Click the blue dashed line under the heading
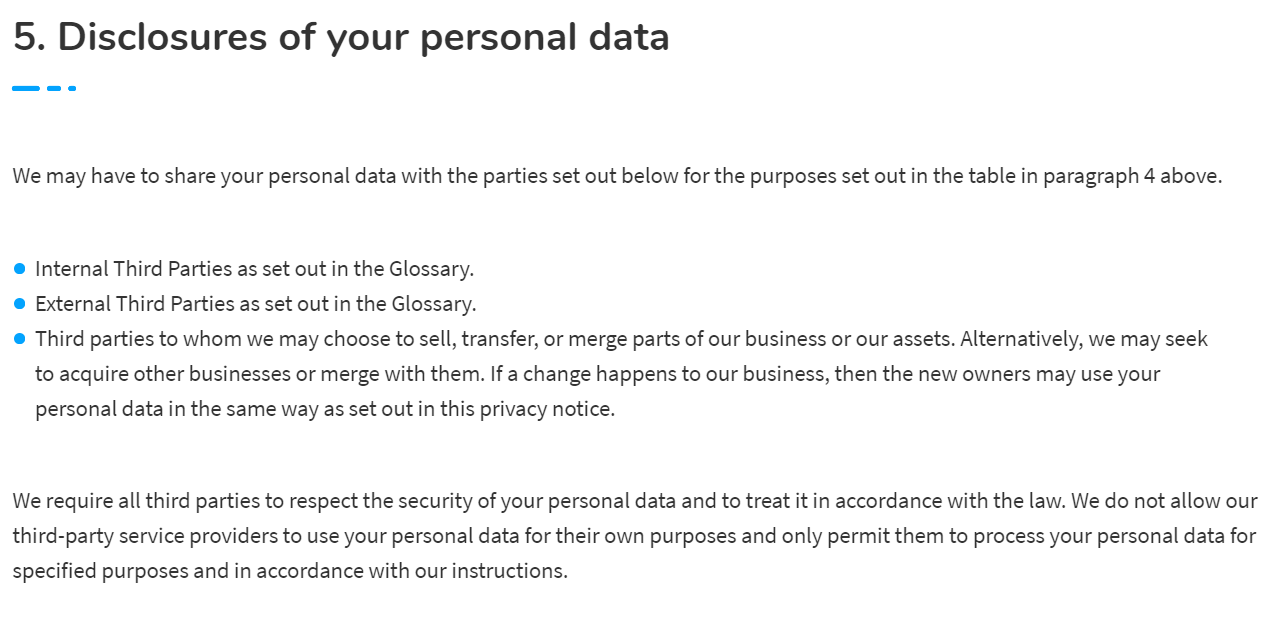 pyautogui.click(x=44, y=89)
